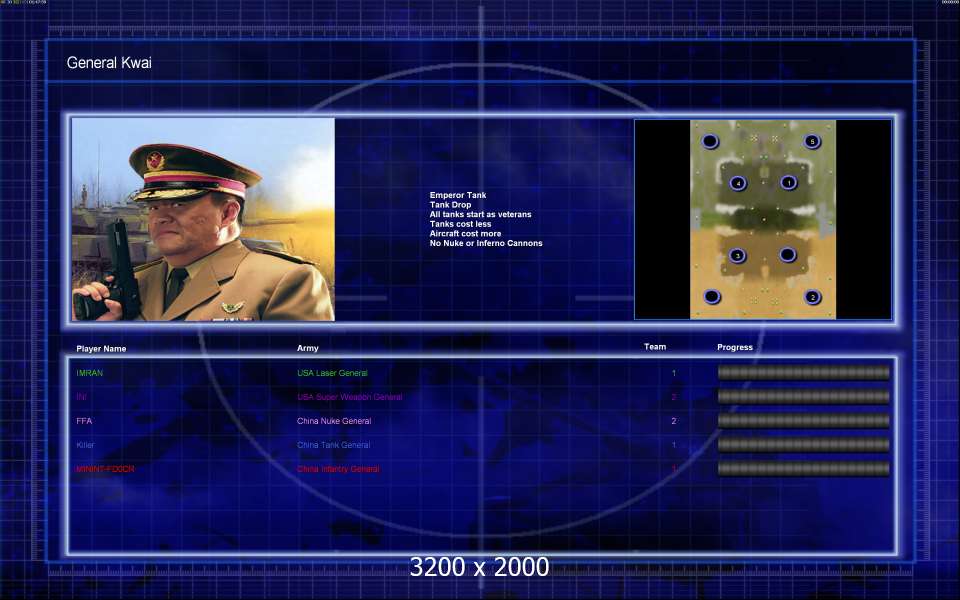Select the red player name in the China Infantry General row
960x600 pixels.
[105, 469]
